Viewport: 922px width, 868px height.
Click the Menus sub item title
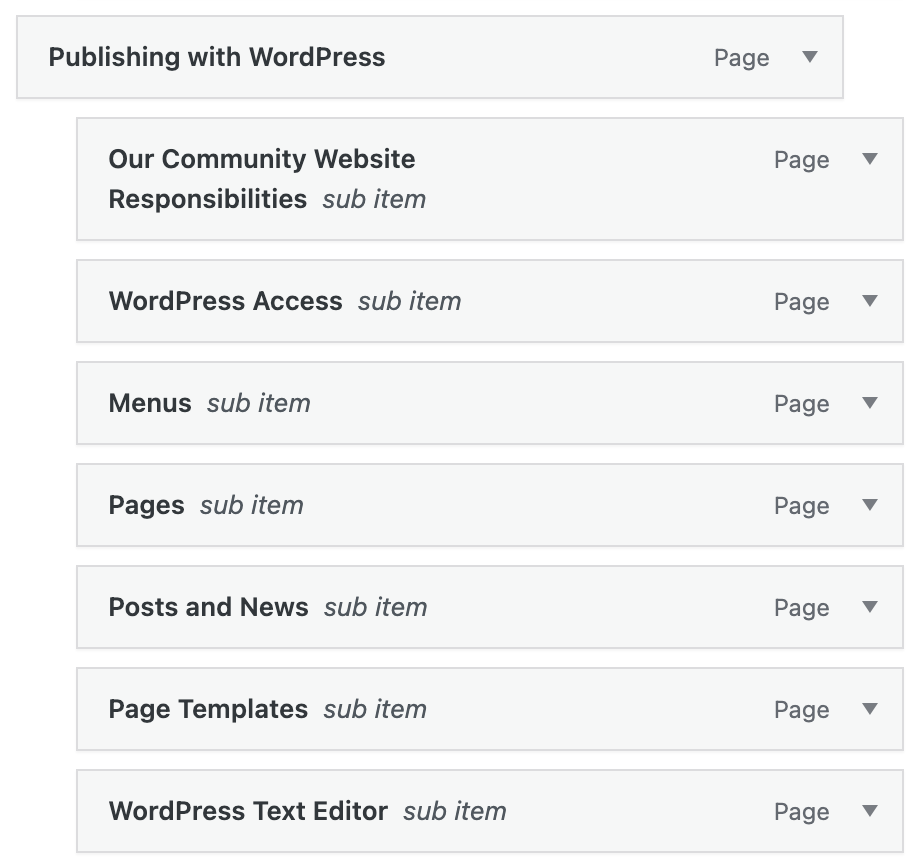150,403
